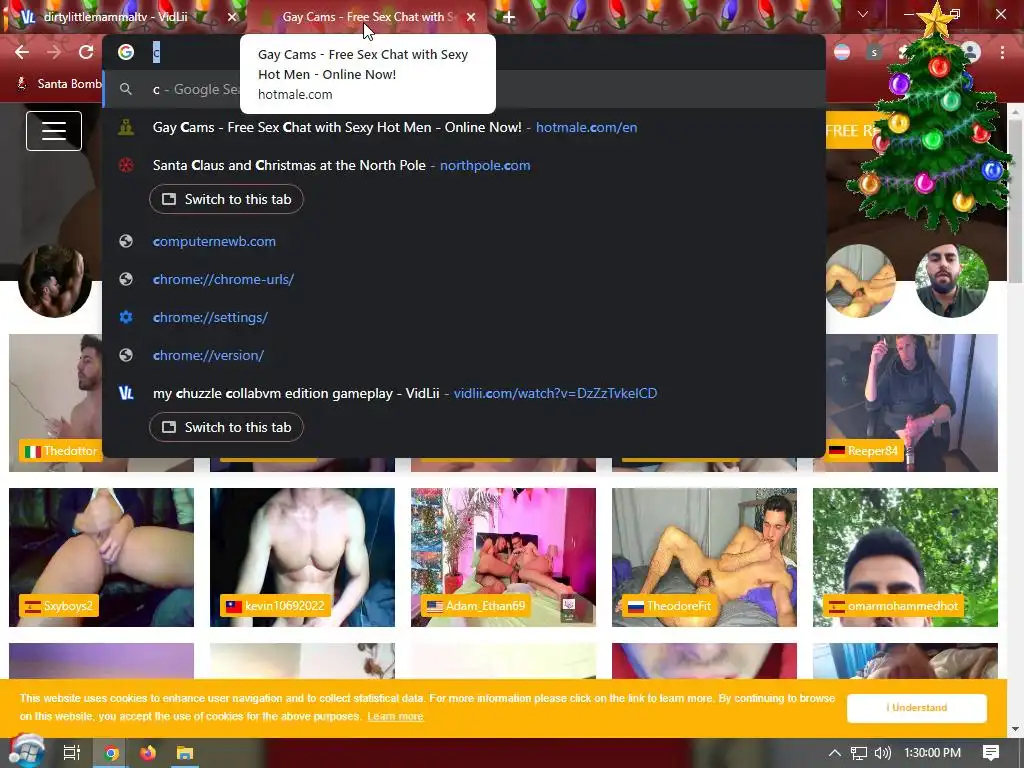Viewport: 1024px width, 768px height.
Task: Click the Reeper84 username label
Action: [x=864, y=451]
